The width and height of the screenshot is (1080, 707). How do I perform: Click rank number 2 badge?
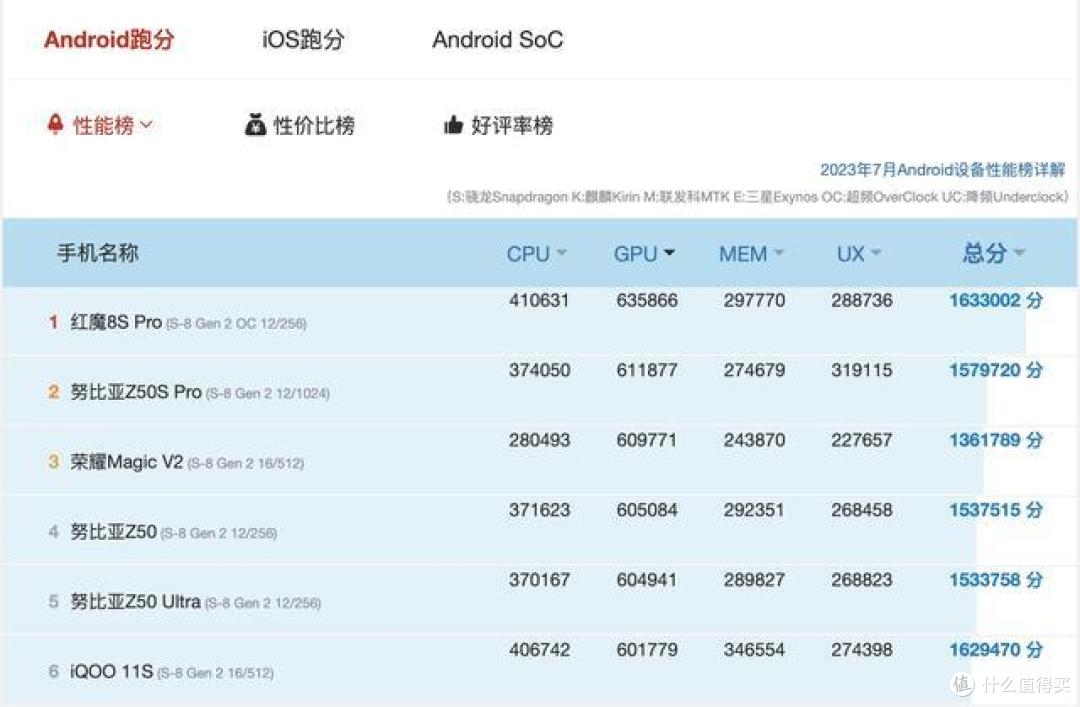point(54,392)
